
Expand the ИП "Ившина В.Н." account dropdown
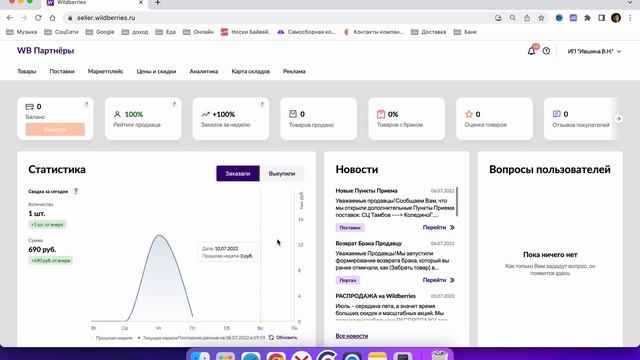point(594,51)
